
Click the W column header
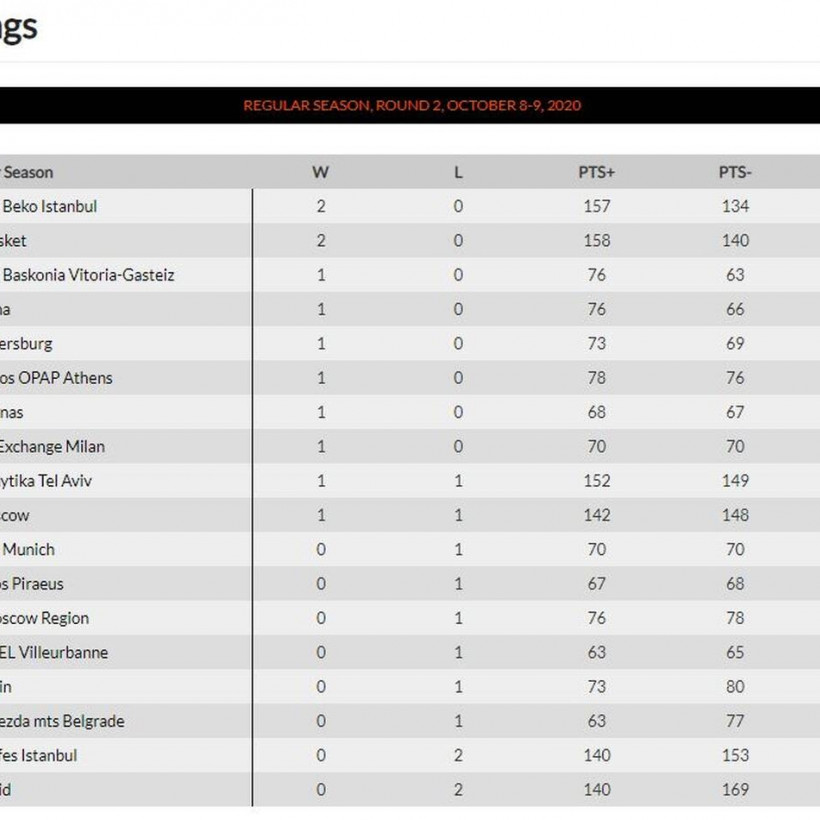pyautogui.click(x=320, y=172)
